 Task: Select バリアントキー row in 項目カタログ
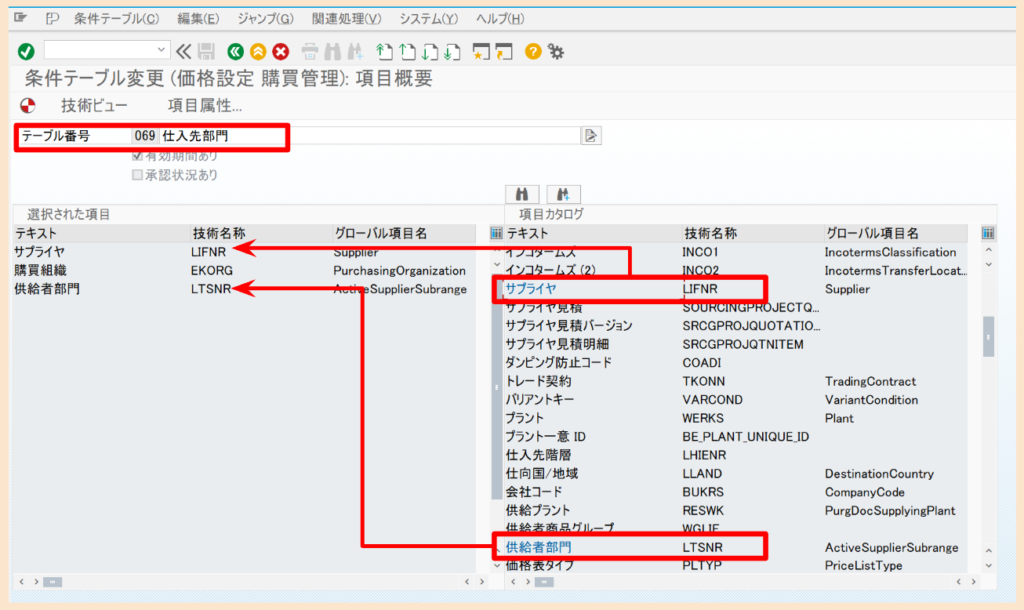(x=735, y=400)
